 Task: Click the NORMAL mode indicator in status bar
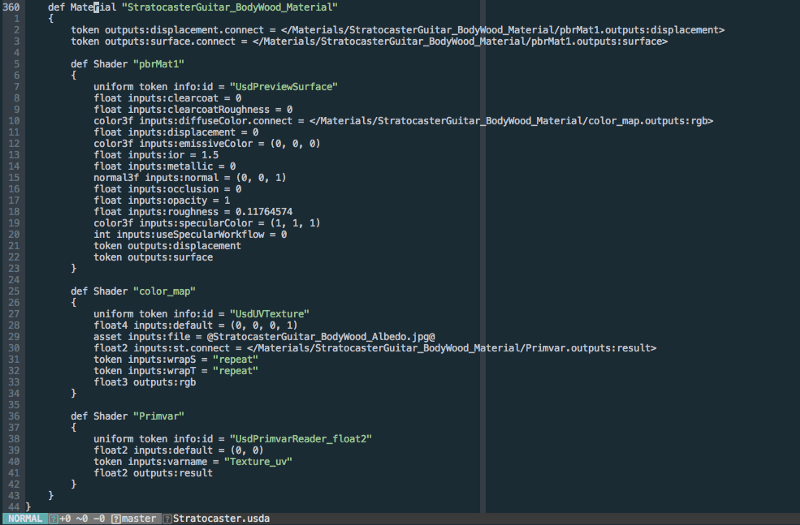(22, 518)
